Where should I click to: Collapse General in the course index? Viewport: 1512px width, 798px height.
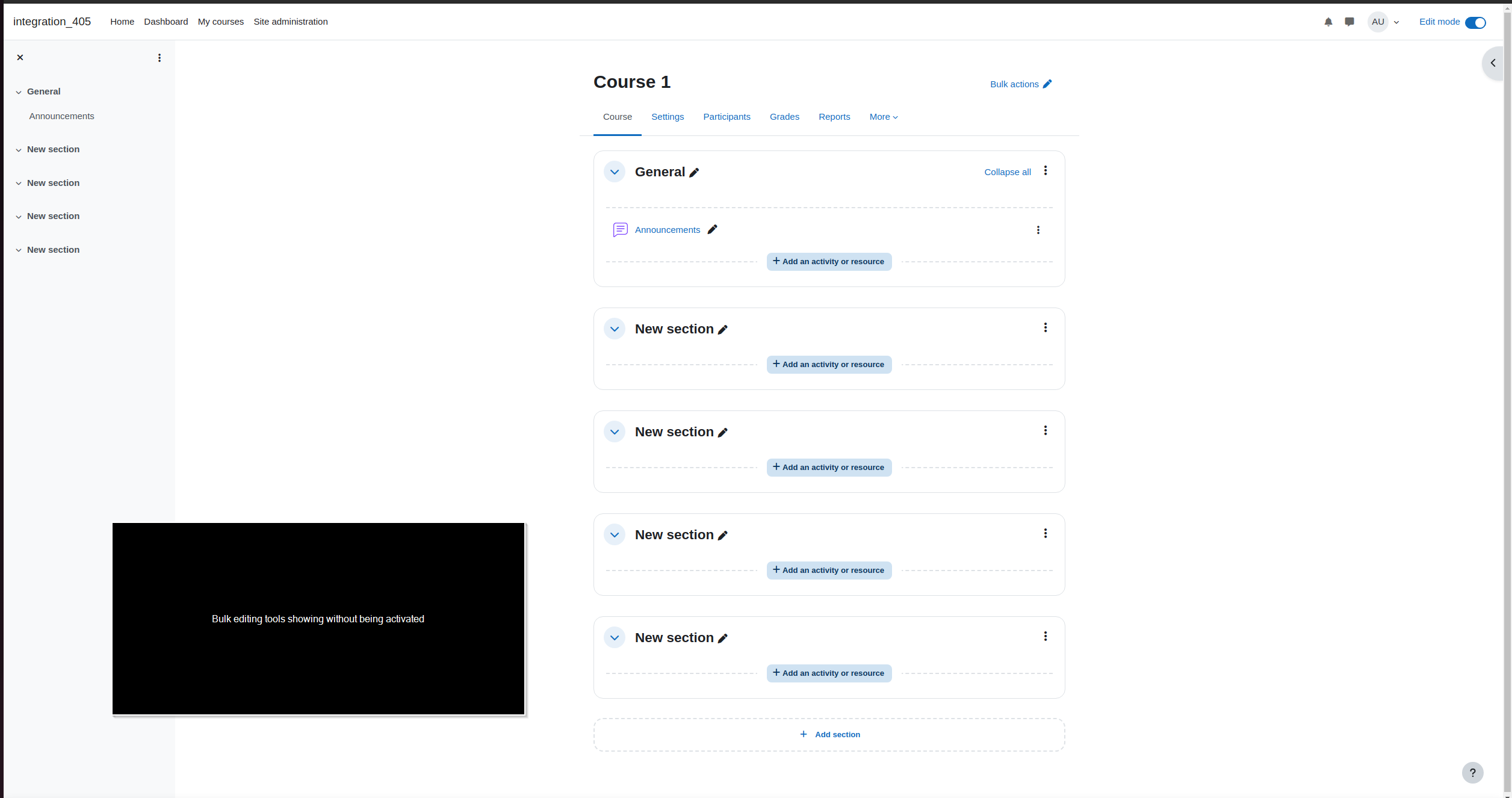point(19,92)
